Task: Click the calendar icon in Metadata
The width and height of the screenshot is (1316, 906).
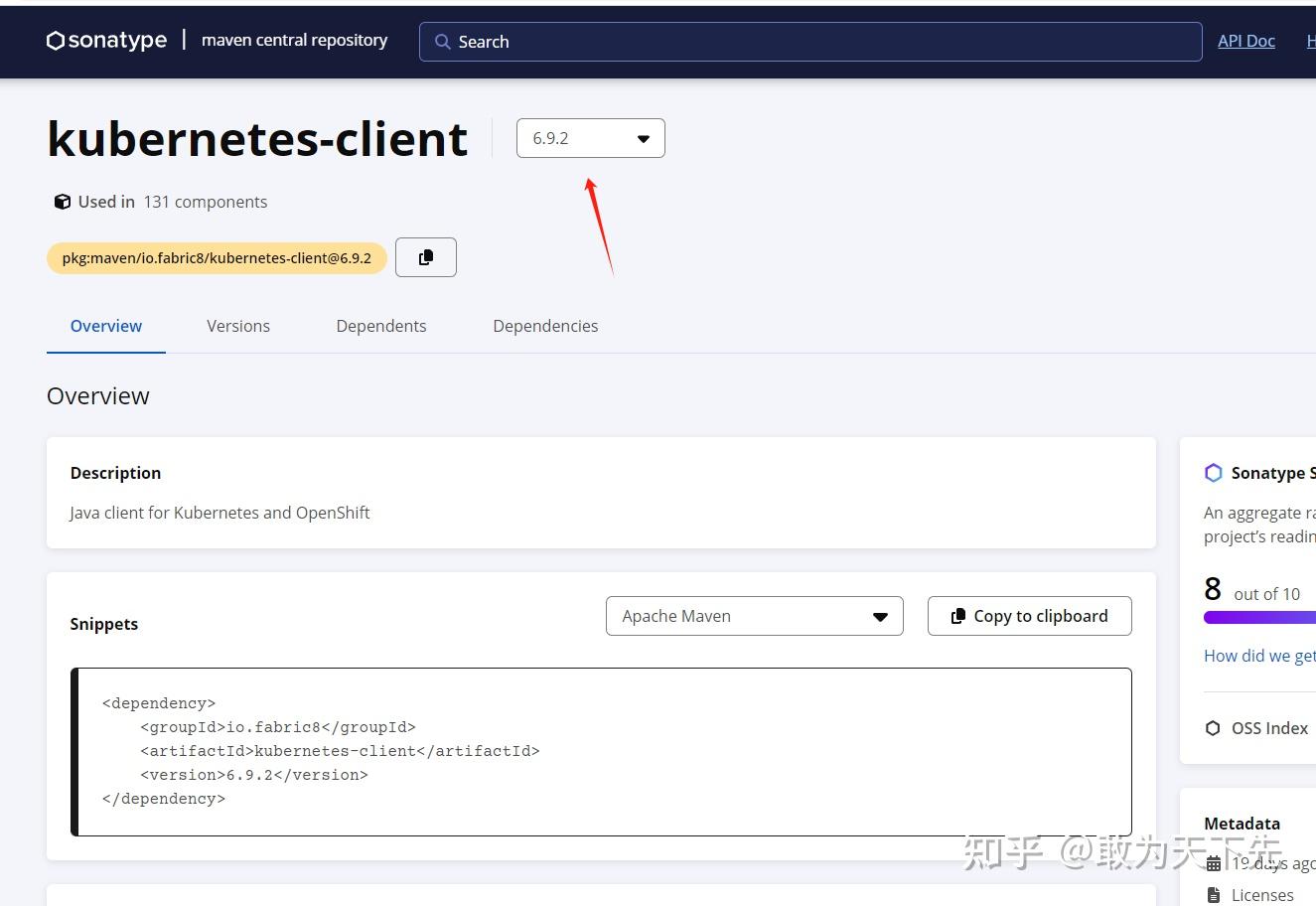Action: point(1213,863)
